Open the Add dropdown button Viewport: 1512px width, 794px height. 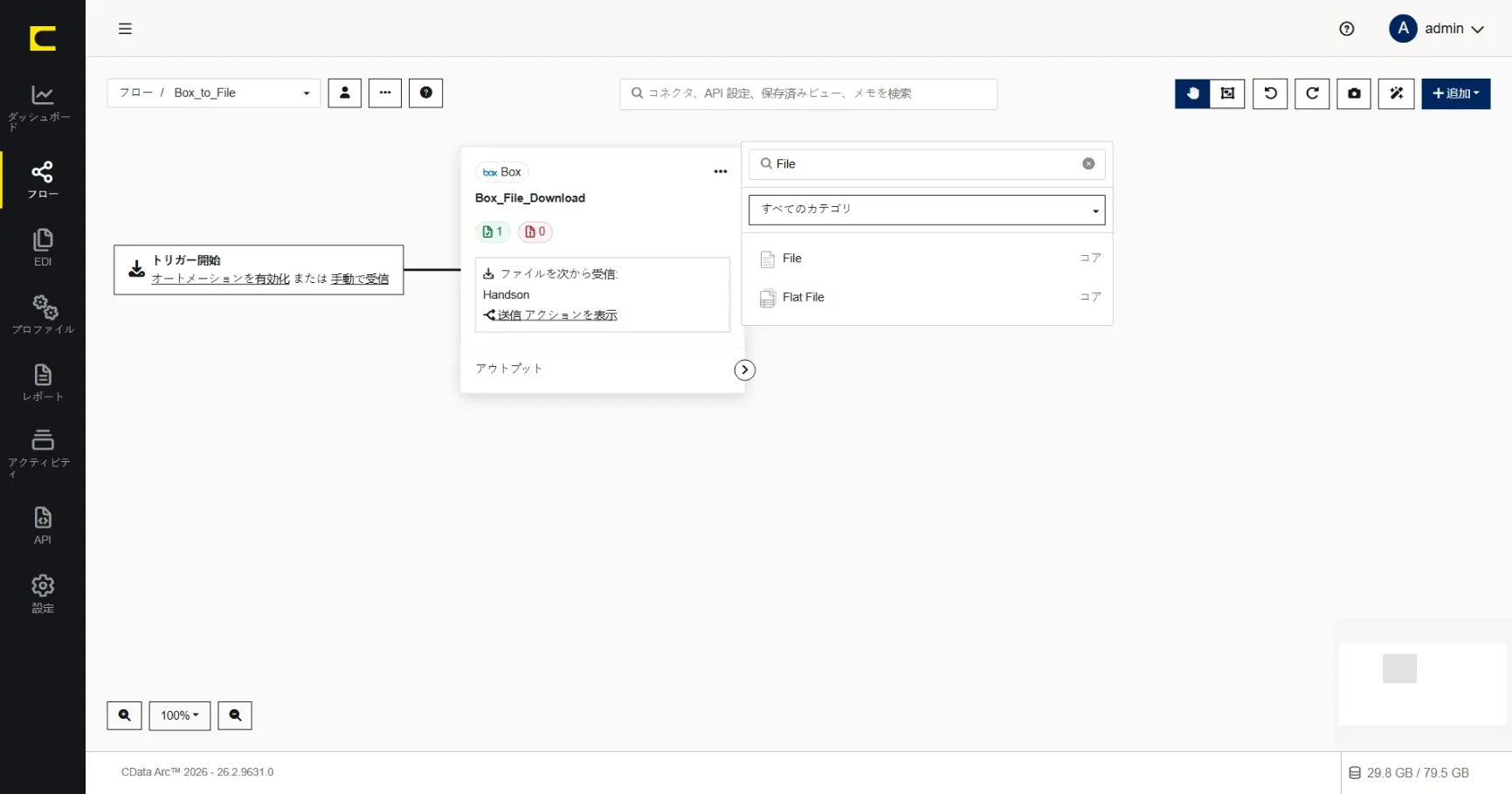[1455, 93]
